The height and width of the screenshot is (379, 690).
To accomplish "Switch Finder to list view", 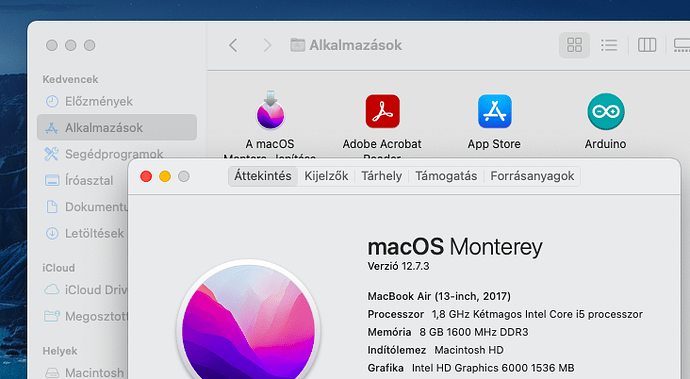I will tap(609, 45).
